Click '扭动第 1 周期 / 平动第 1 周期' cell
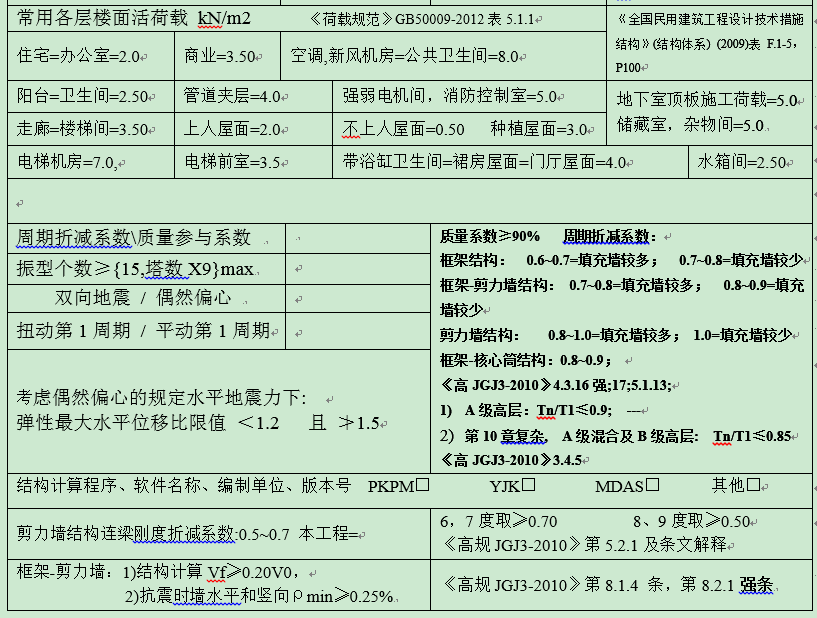Screen dimensions: 817x618 [x=146, y=331]
